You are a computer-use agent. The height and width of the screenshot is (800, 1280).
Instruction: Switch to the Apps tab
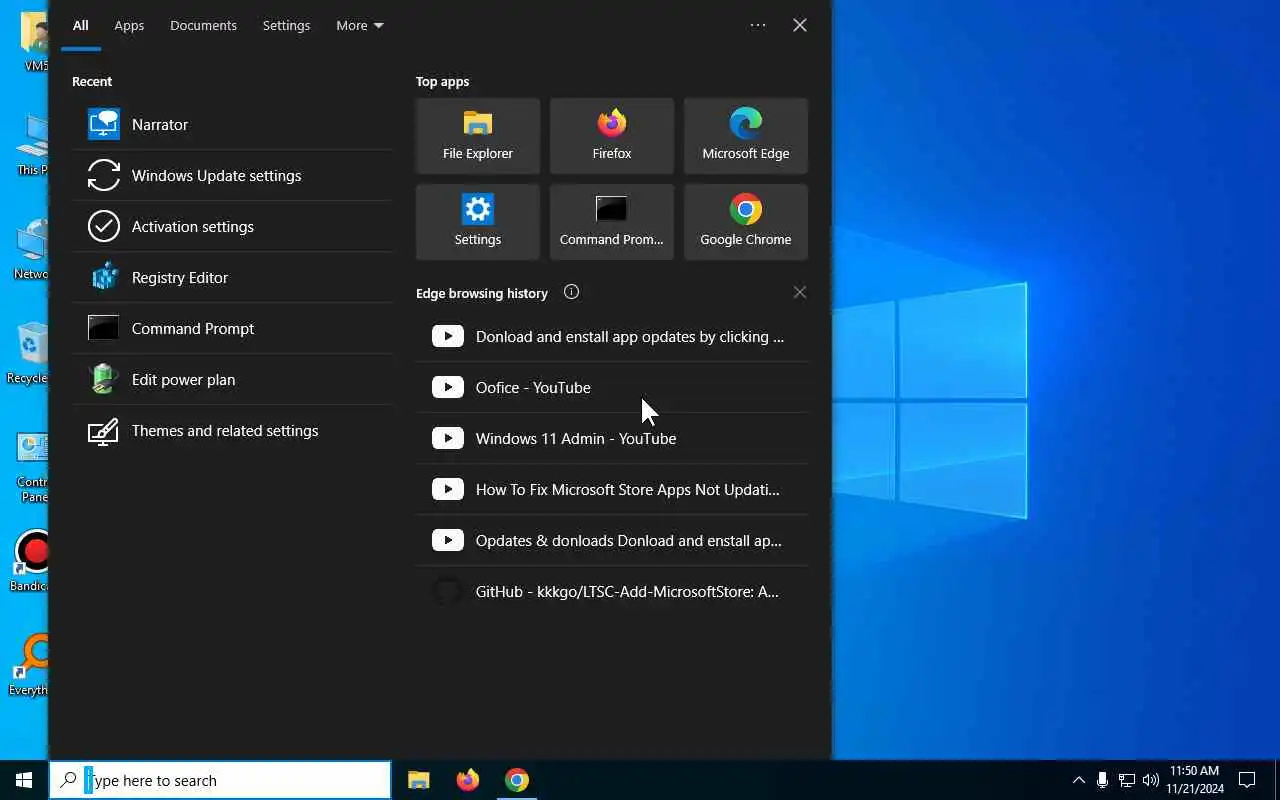pos(129,25)
